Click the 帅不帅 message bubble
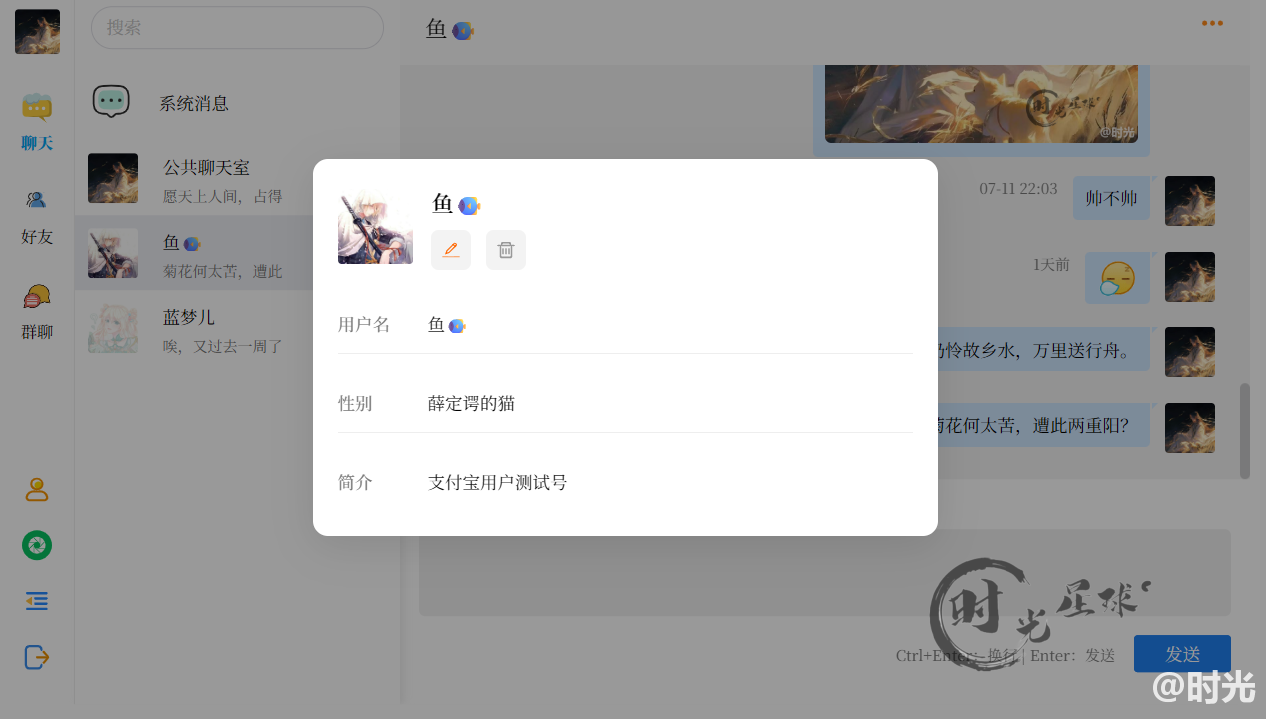The height and width of the screenshot is (719, 1266). 1110,197
